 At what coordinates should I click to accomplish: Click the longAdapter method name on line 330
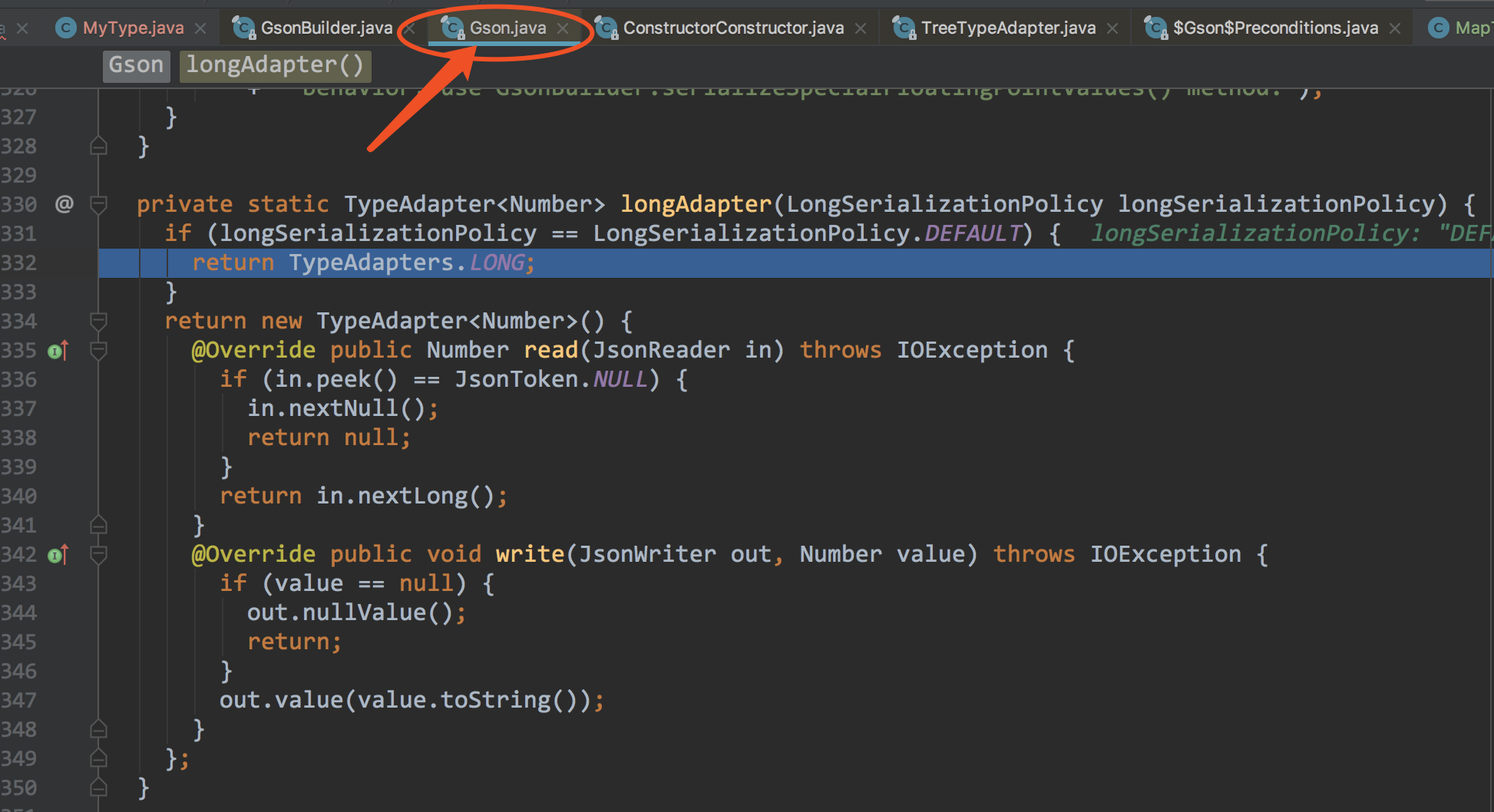[696, 204]
